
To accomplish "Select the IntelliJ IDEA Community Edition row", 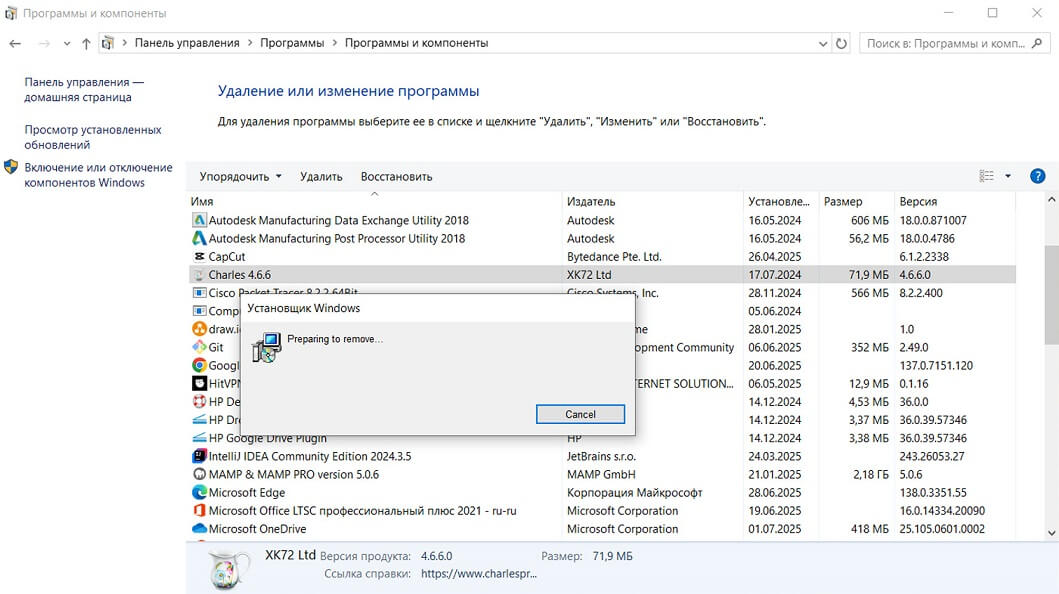I will coord(602,456).
